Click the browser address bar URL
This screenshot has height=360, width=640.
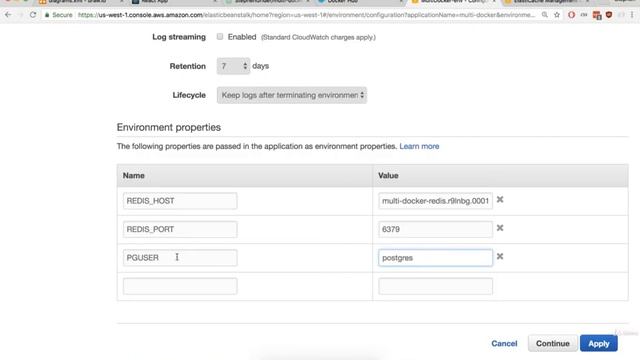tap(306, 15)
